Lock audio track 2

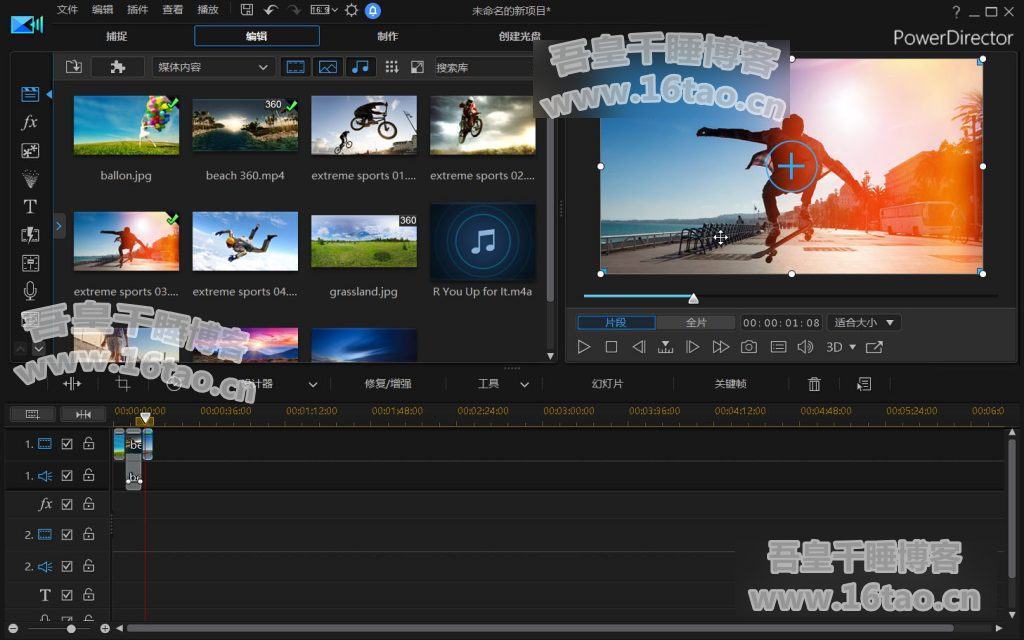[x=88, y=566]
